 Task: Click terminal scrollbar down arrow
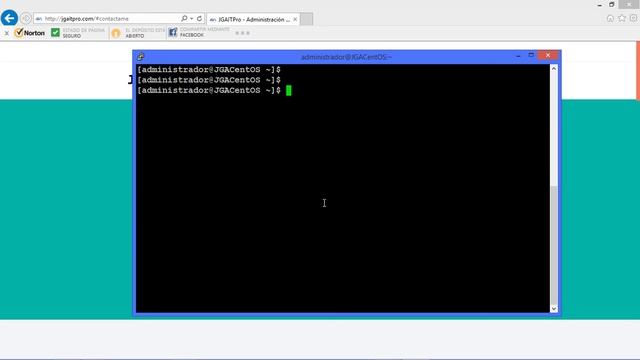click(554, 309)
